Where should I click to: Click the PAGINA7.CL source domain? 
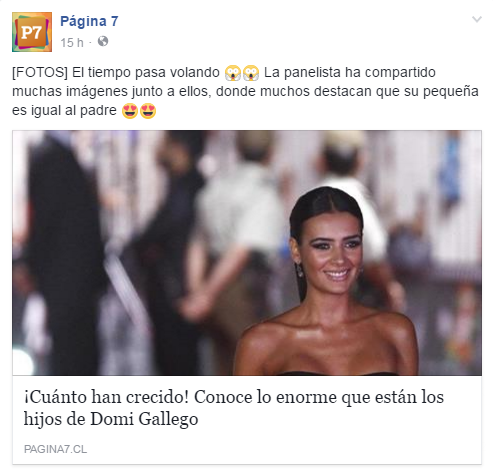coord(55,449)
